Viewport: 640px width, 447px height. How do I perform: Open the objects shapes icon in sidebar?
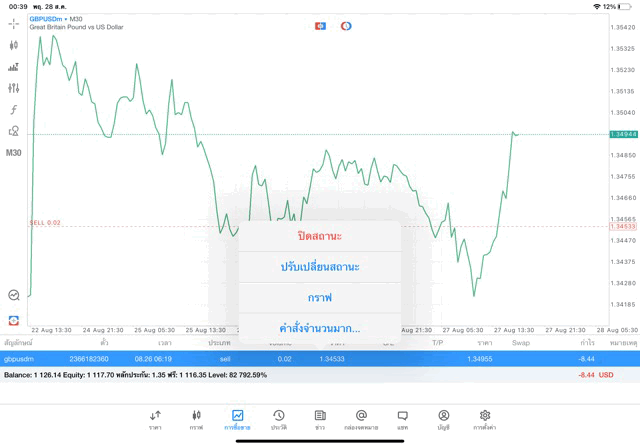(13, 131)
